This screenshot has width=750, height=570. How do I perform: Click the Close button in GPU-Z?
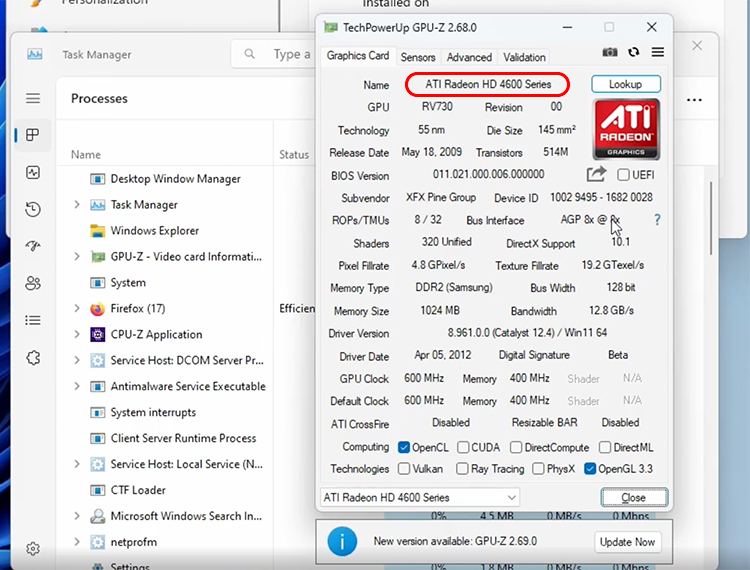click(634, 497)
